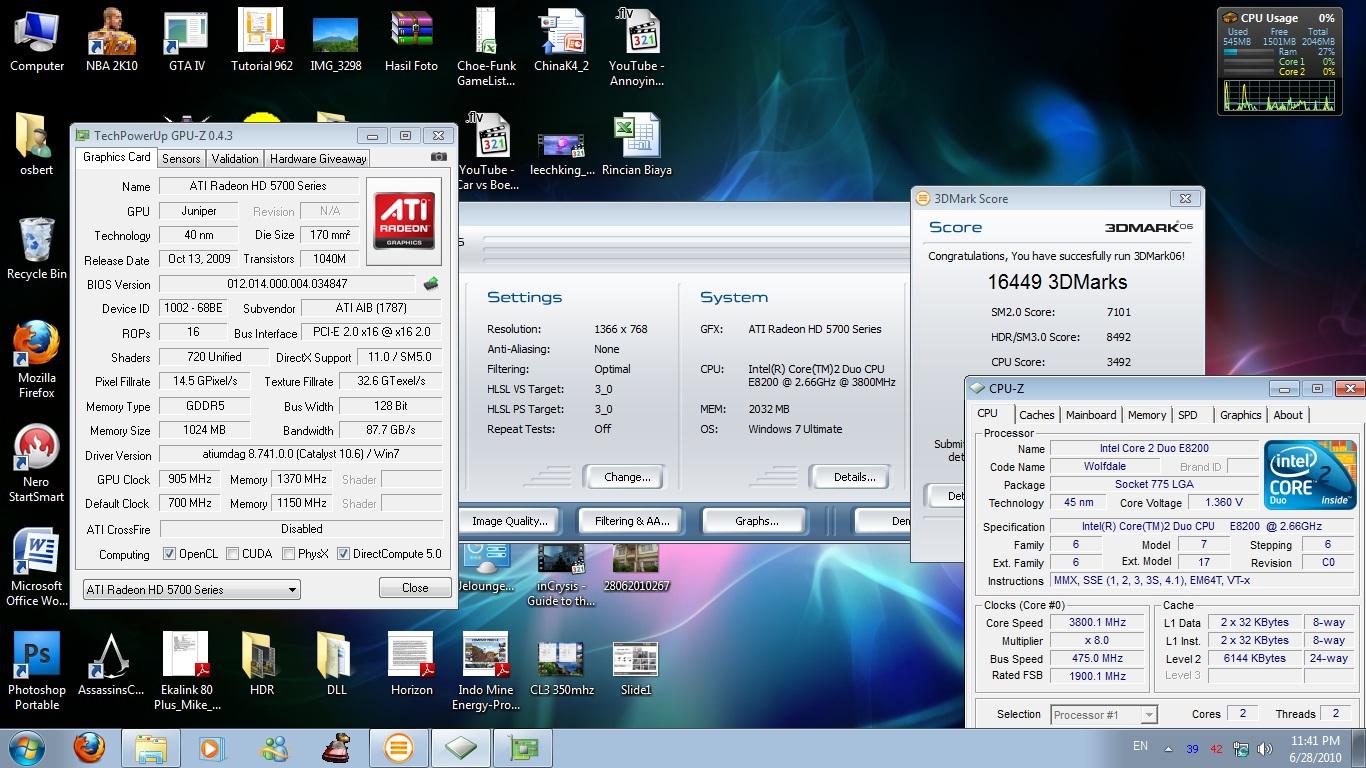Open the Computer desktop icon
Viewport: 1366px width, 768px height.
tap(37, 40)
